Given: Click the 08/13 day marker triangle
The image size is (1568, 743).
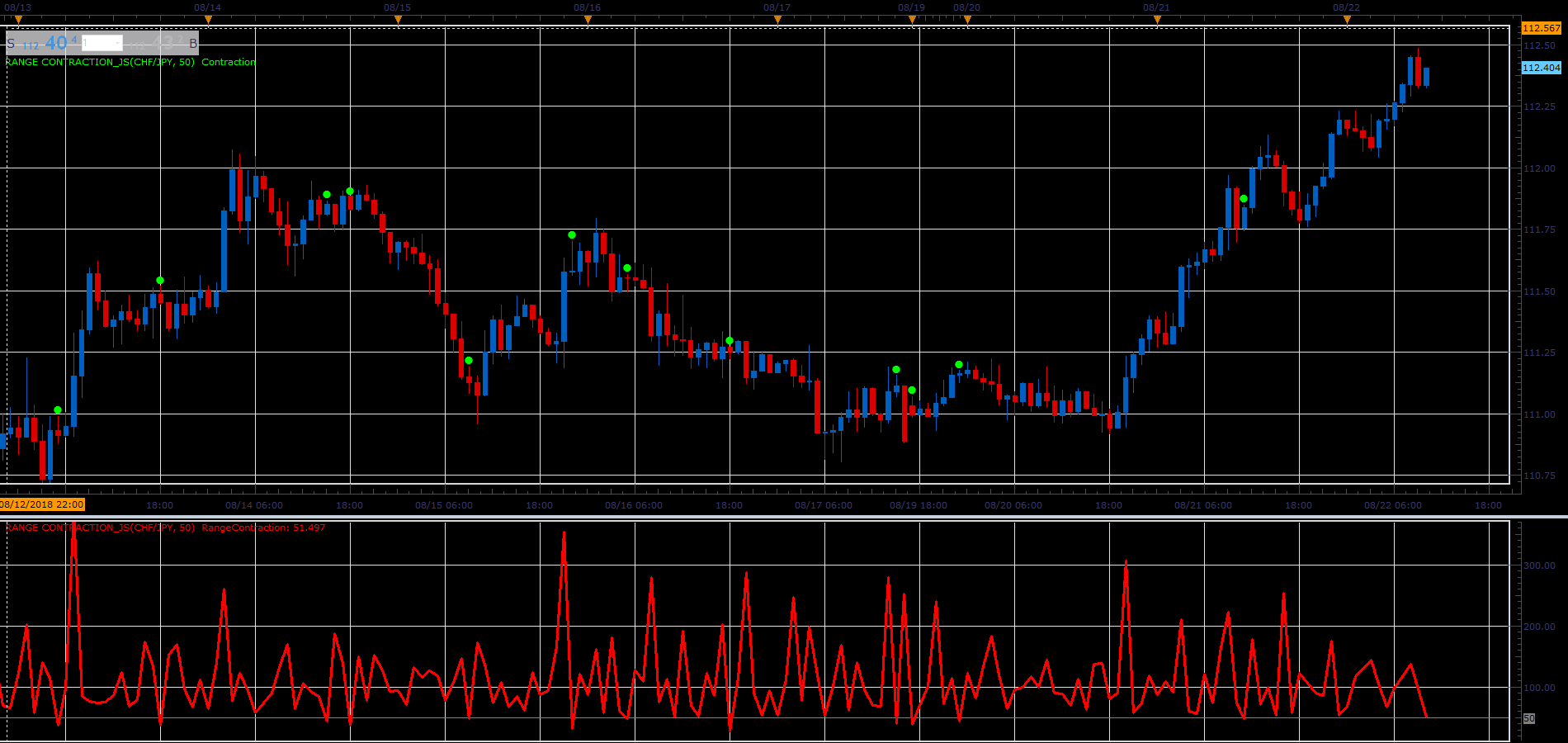Looking at the screenshot, I should pyautogui.click(x=18, y=20).
